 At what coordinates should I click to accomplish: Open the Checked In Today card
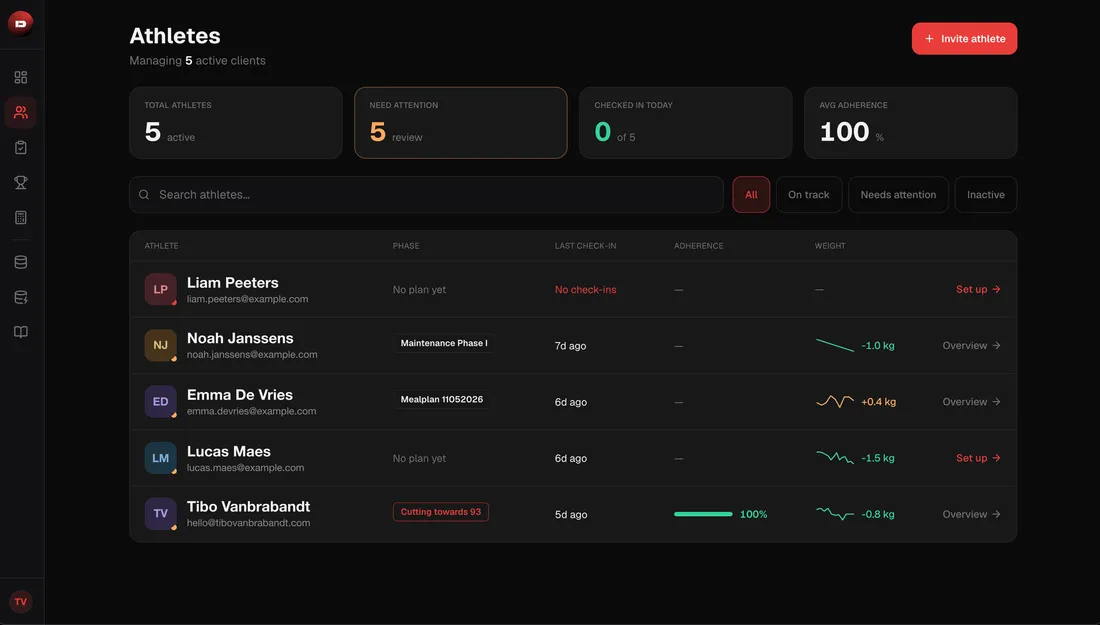tap(685, 123)
